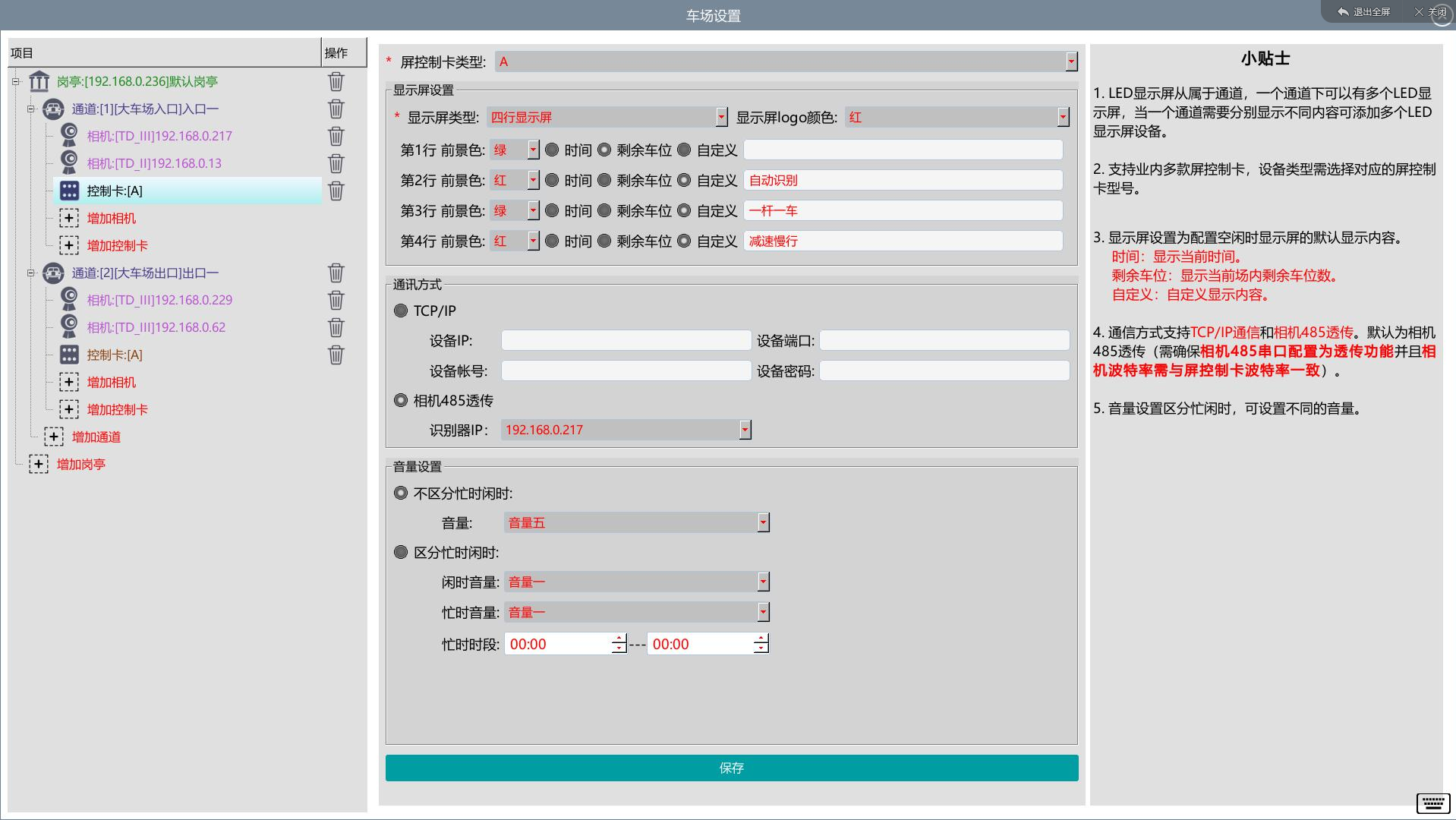The width and height of the screenshot is (1456, 820).
Task: Delete camera 192.168.0.13 via trash icon
Action: tap(336, 163)
